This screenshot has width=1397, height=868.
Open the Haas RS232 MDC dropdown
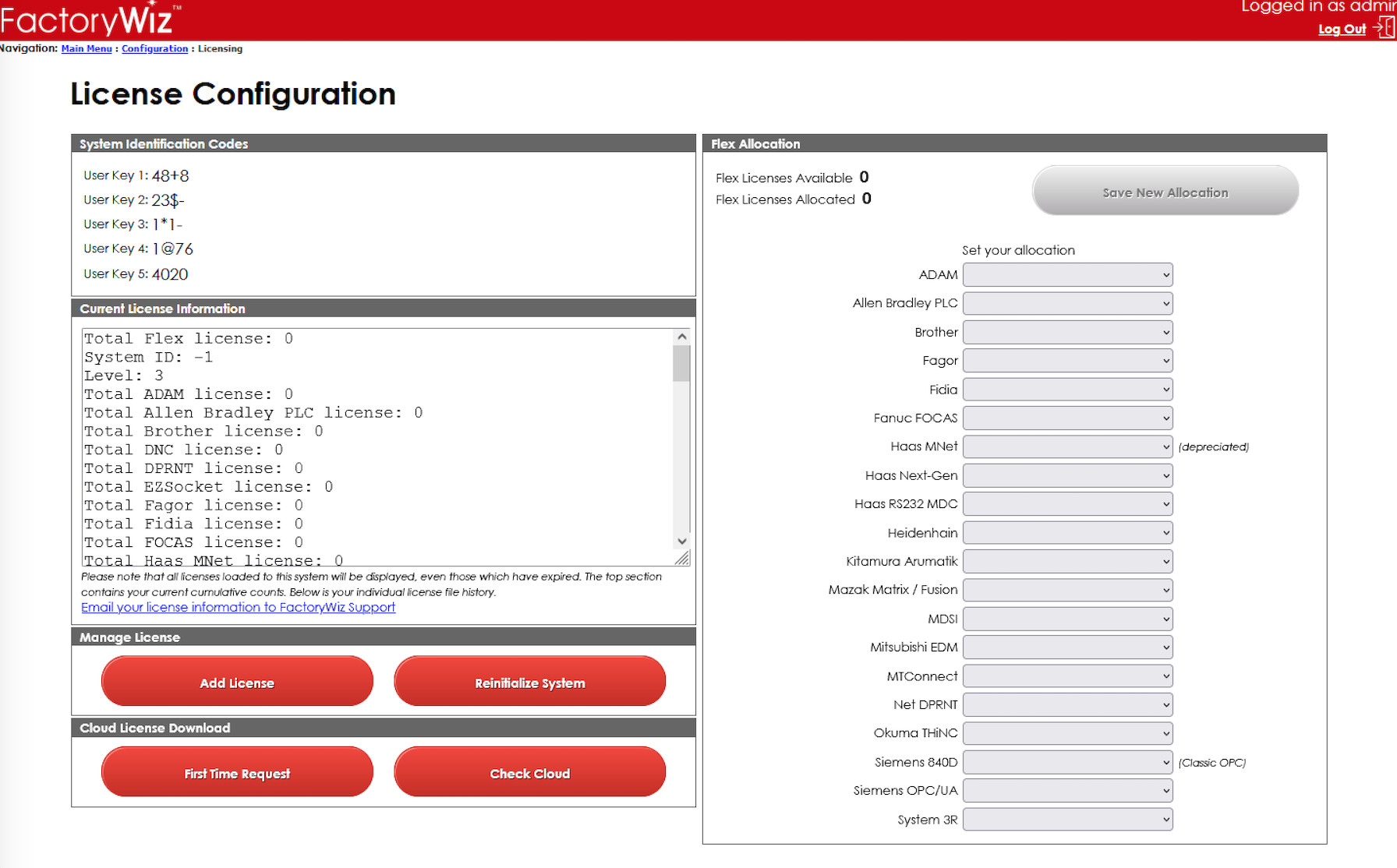1067,504
